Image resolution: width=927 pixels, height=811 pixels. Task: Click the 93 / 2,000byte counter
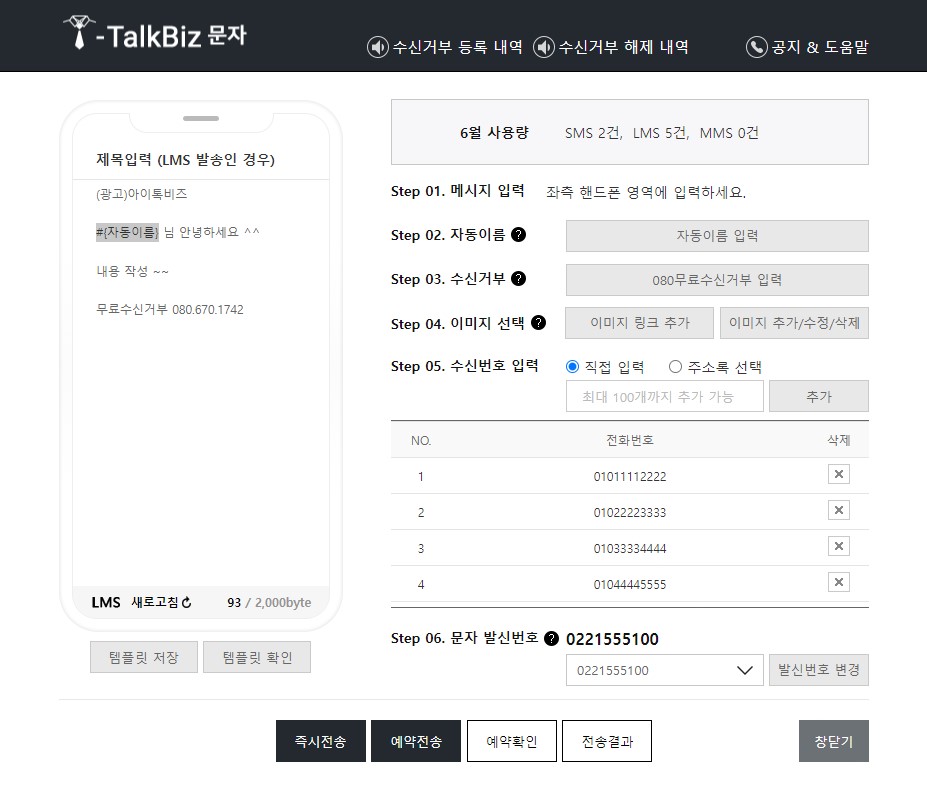coord(269,602)
